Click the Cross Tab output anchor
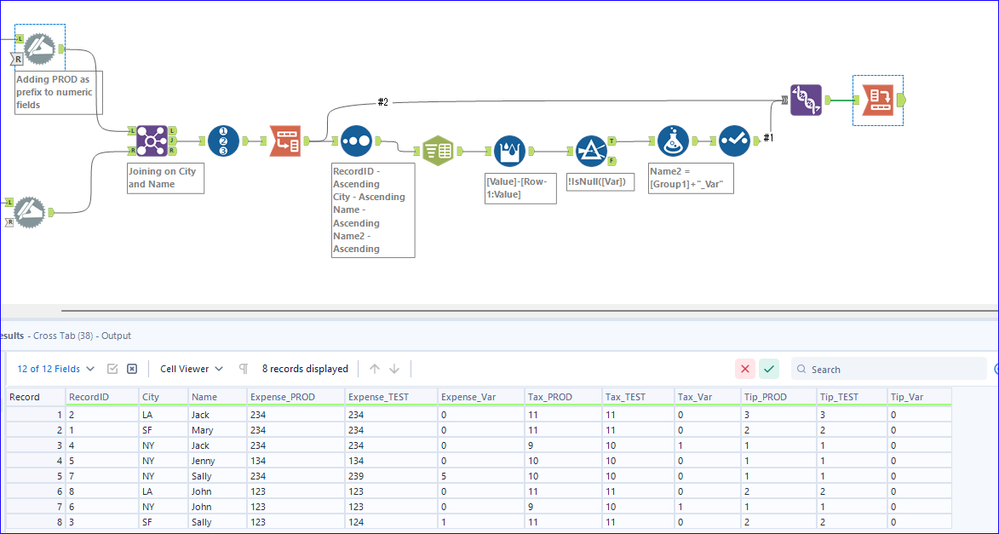 [901, 100]
